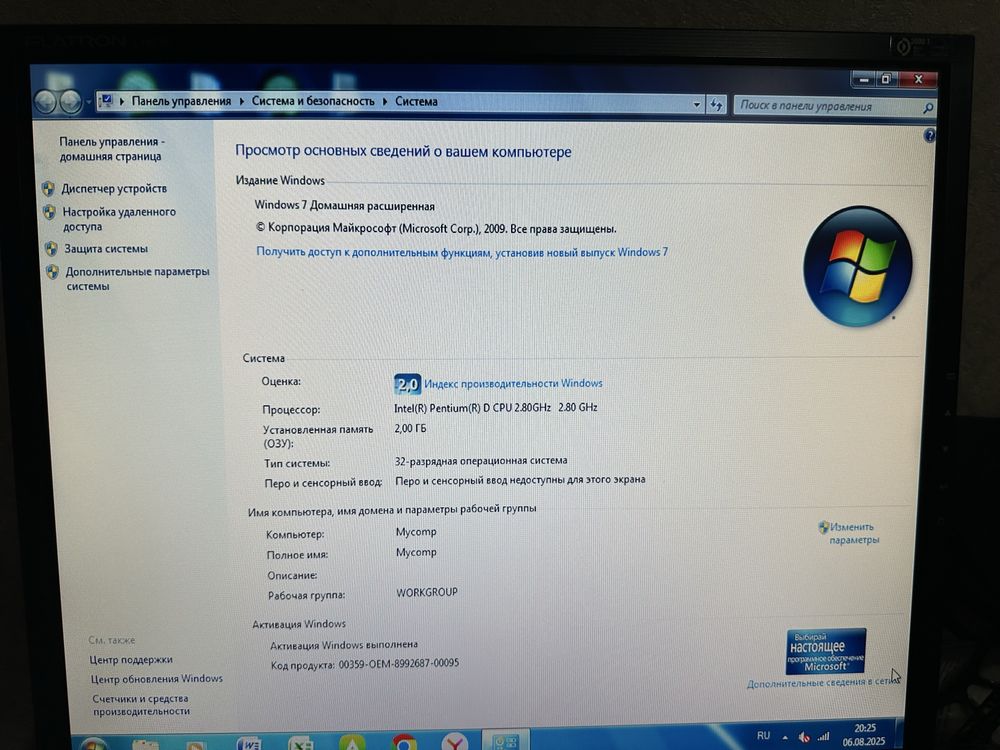1000x750 pixels.
Task: Open the address bar history dropdown
Action: (697, 105)
